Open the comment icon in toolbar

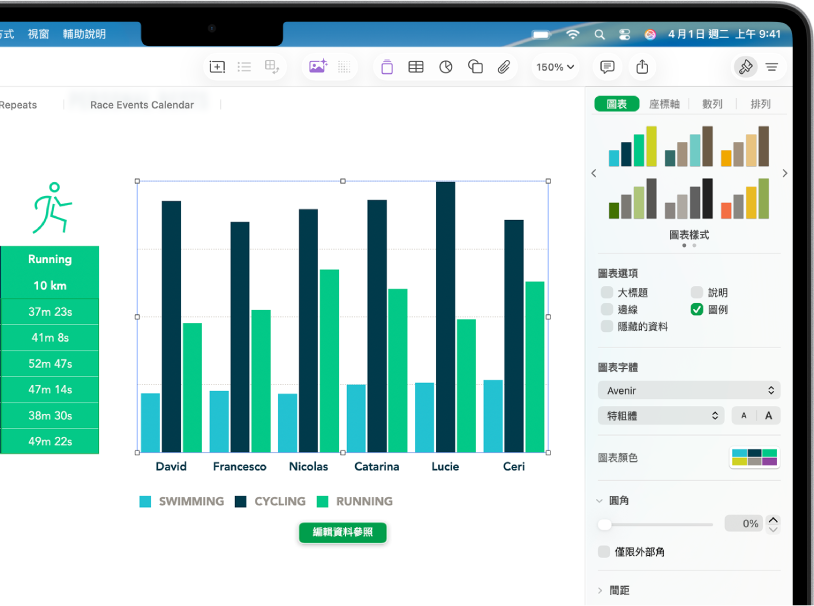coord(607,67)
